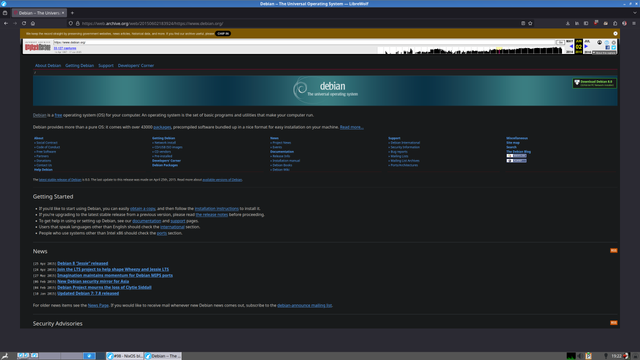Open 'Updated Debian 7: 7.8 released' news
This screenshot has width=640, height=360.
coord(88,293)
